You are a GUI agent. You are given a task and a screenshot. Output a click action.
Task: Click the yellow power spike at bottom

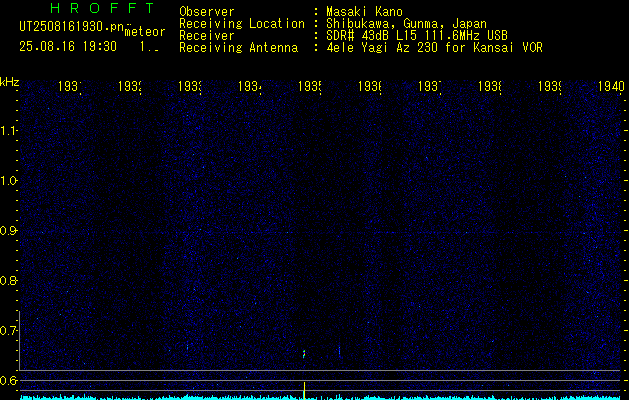(x=304, y=390)
